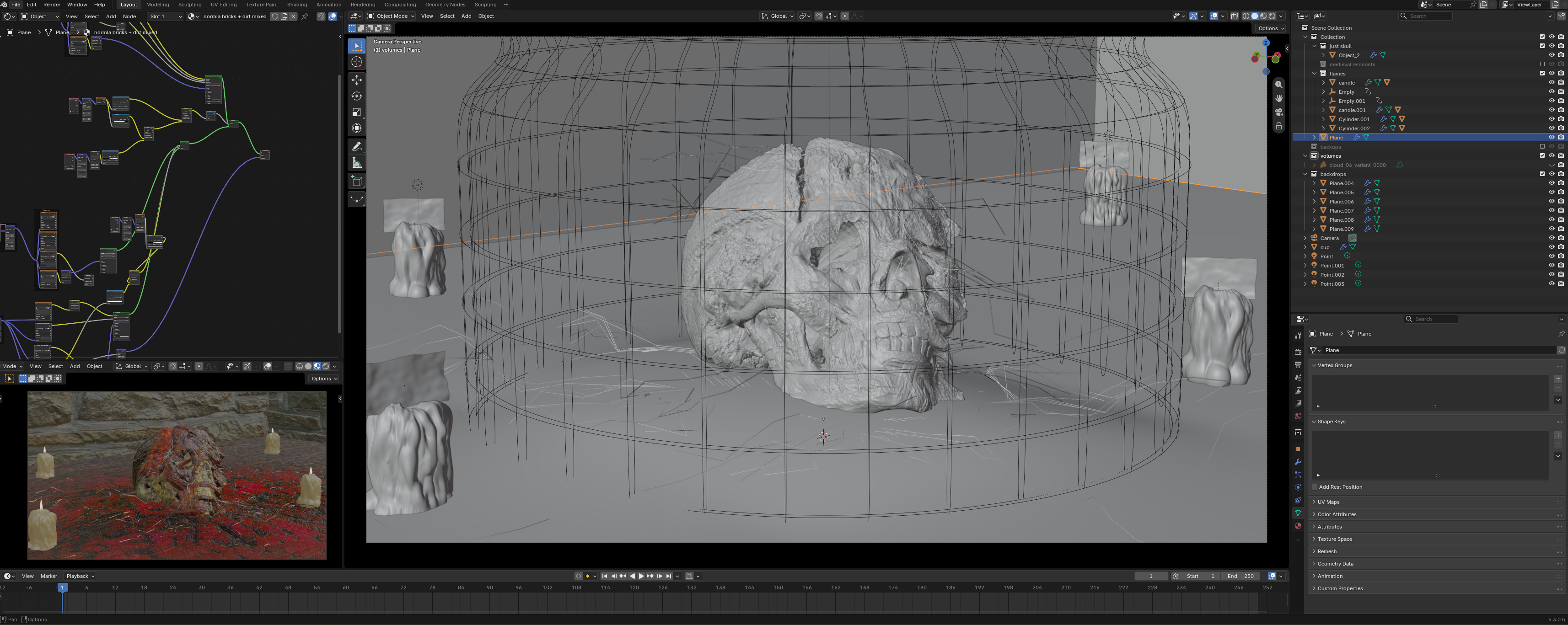Jump to the last frame button
Screen dimensions: 1568x625
pyautogui.click(x=668, y=576)
